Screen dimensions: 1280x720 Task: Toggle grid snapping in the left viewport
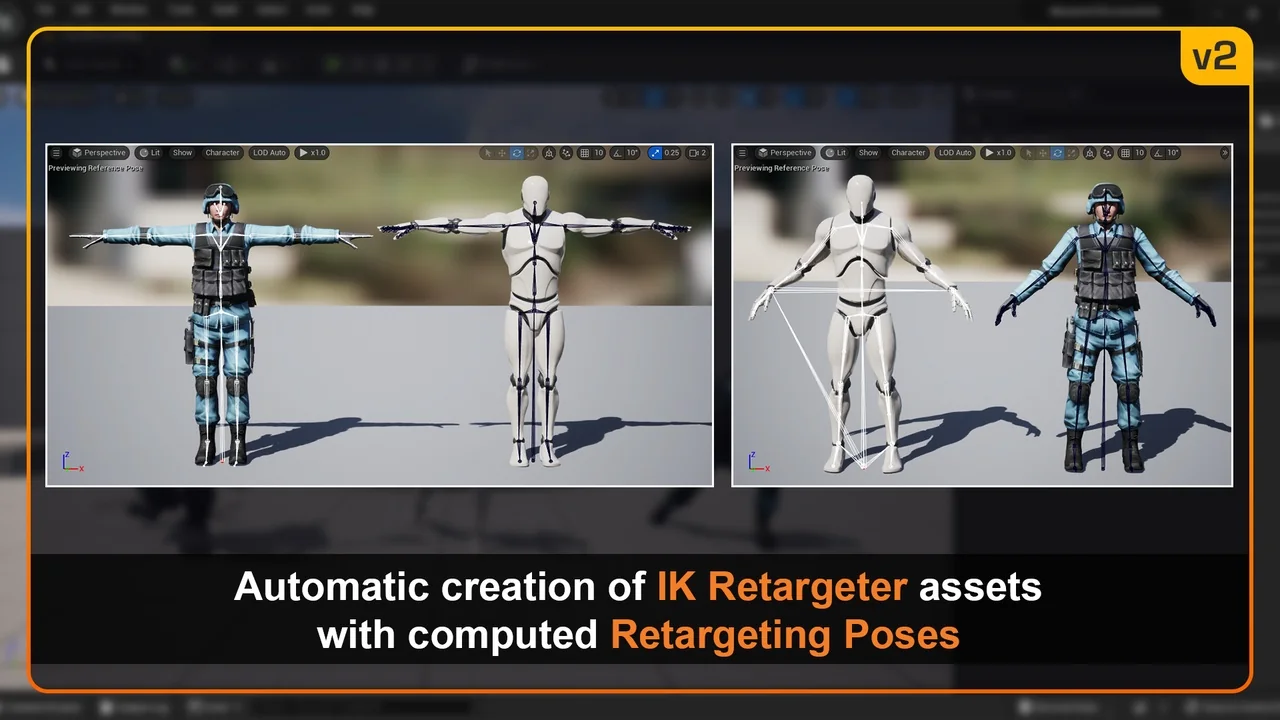coord(585,153)
